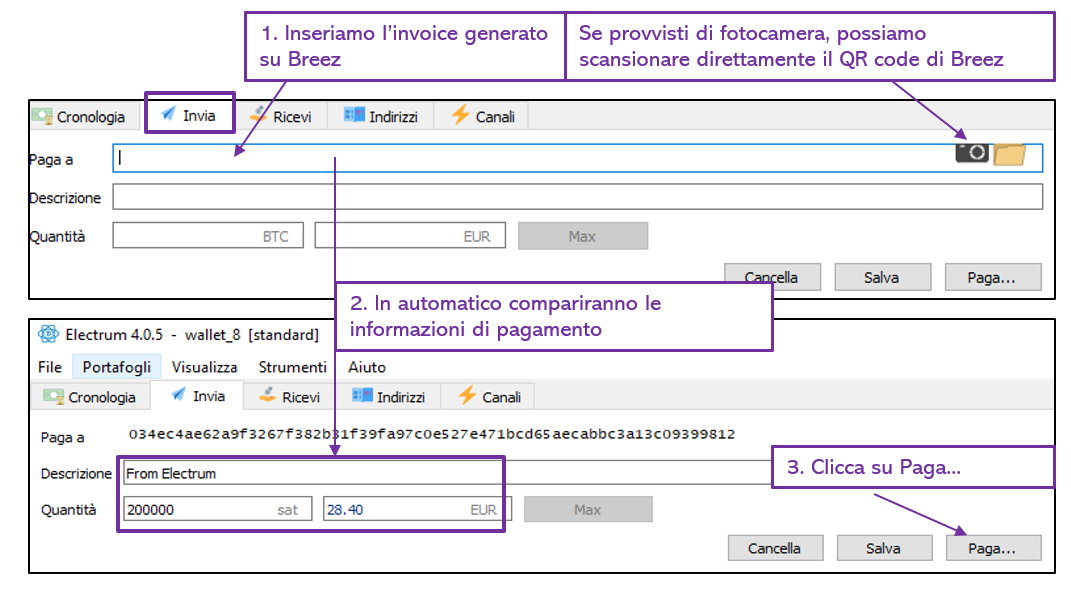Click Cancella in upper window
This screenshot has height=593, width=1071.
tap(772, 277)
